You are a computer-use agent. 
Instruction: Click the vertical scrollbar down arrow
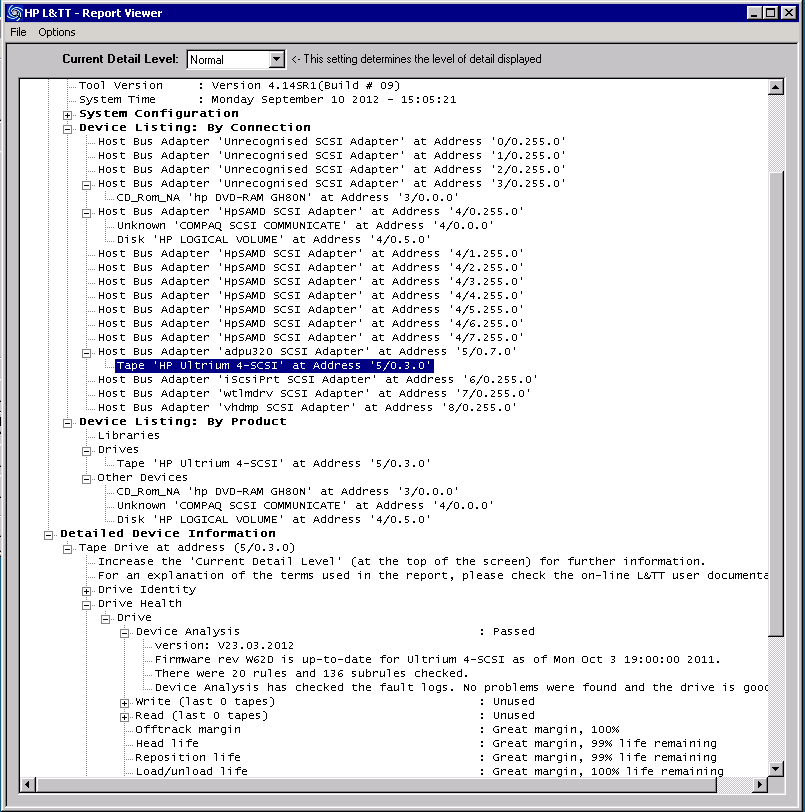click(x=775, y=768)
